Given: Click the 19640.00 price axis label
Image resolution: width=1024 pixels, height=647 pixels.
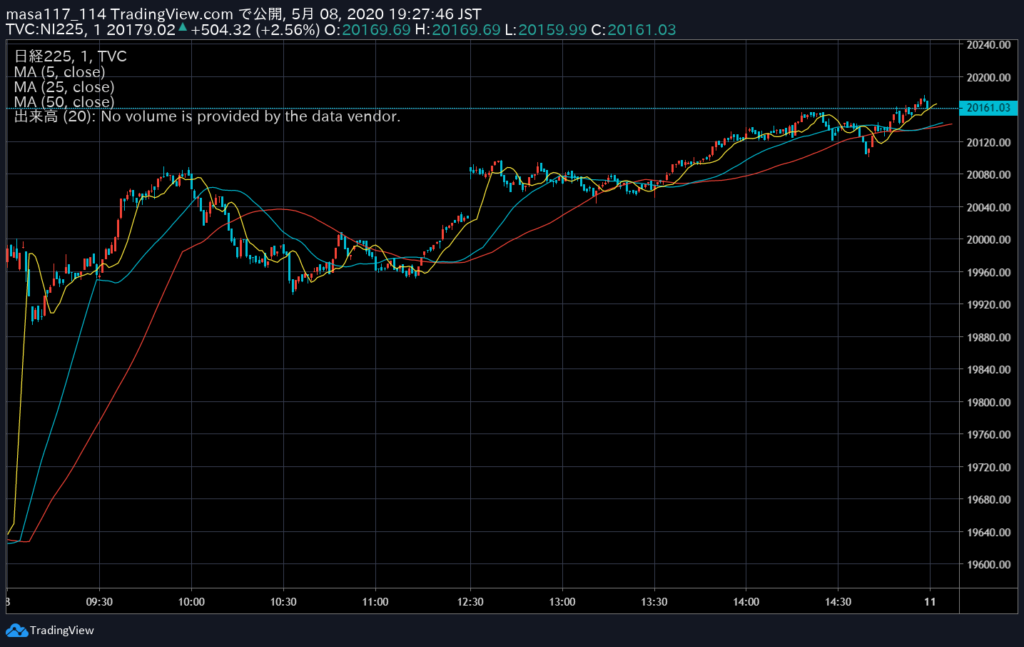Looking at the screenshot, I should (988, 532).
